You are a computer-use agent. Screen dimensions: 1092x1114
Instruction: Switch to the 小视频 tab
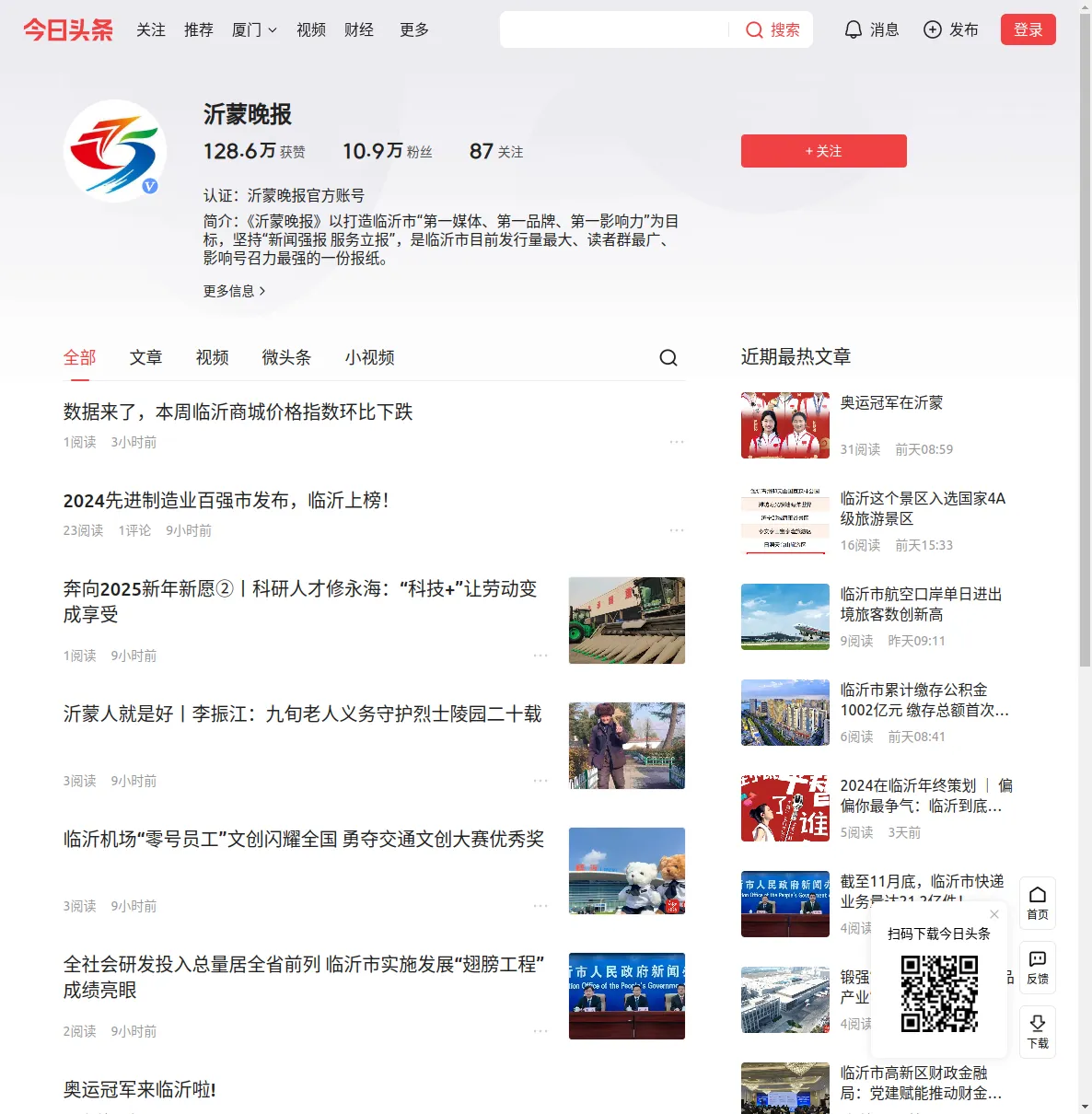click(370, 357)
